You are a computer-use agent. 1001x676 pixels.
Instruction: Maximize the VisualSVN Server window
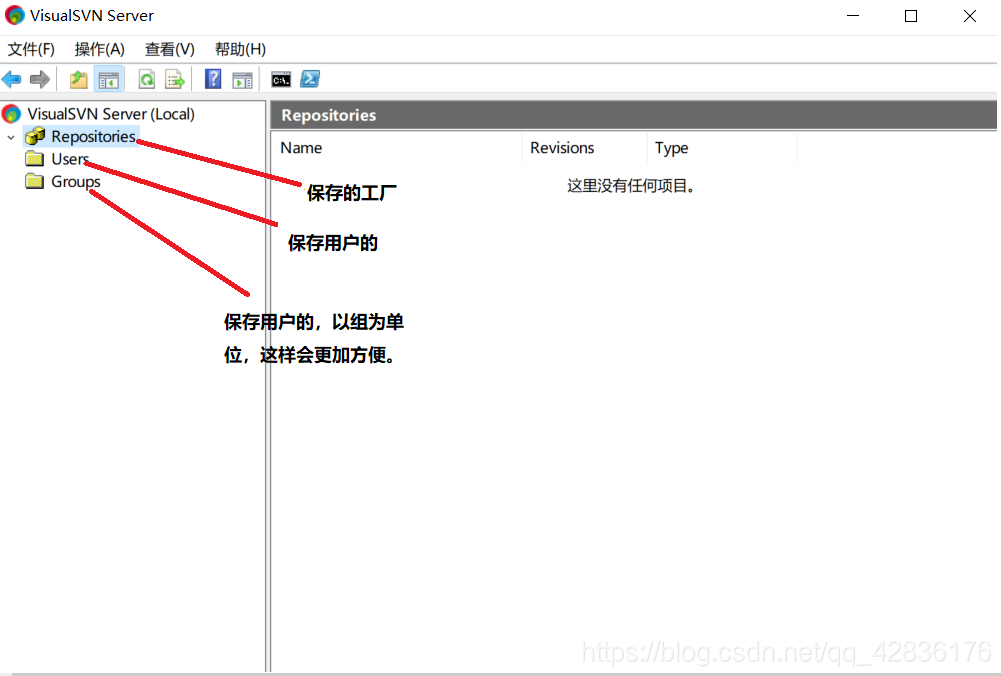911,16
